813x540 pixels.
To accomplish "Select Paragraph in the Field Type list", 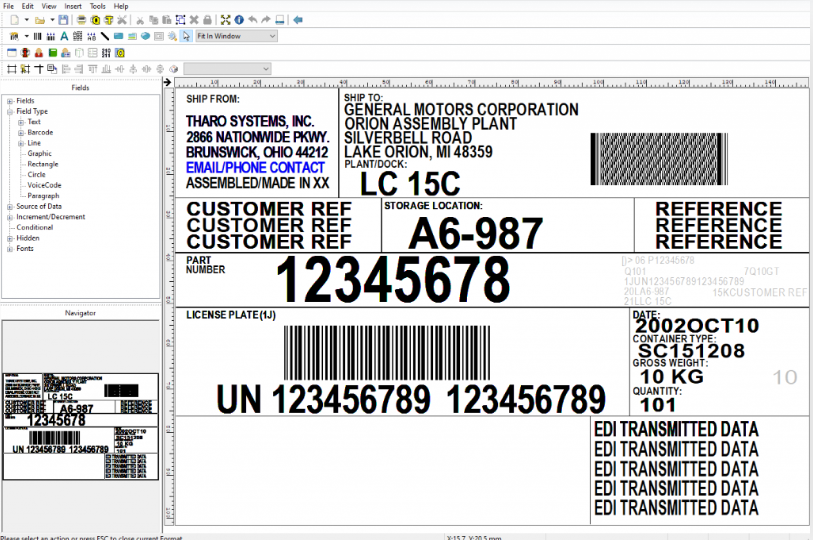I will point(42,196).
